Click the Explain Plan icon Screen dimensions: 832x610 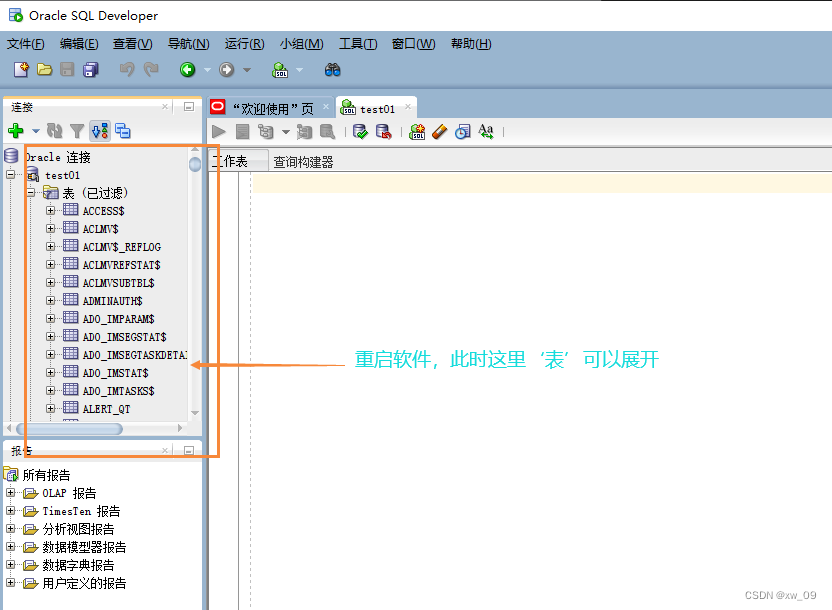point(266,132)
